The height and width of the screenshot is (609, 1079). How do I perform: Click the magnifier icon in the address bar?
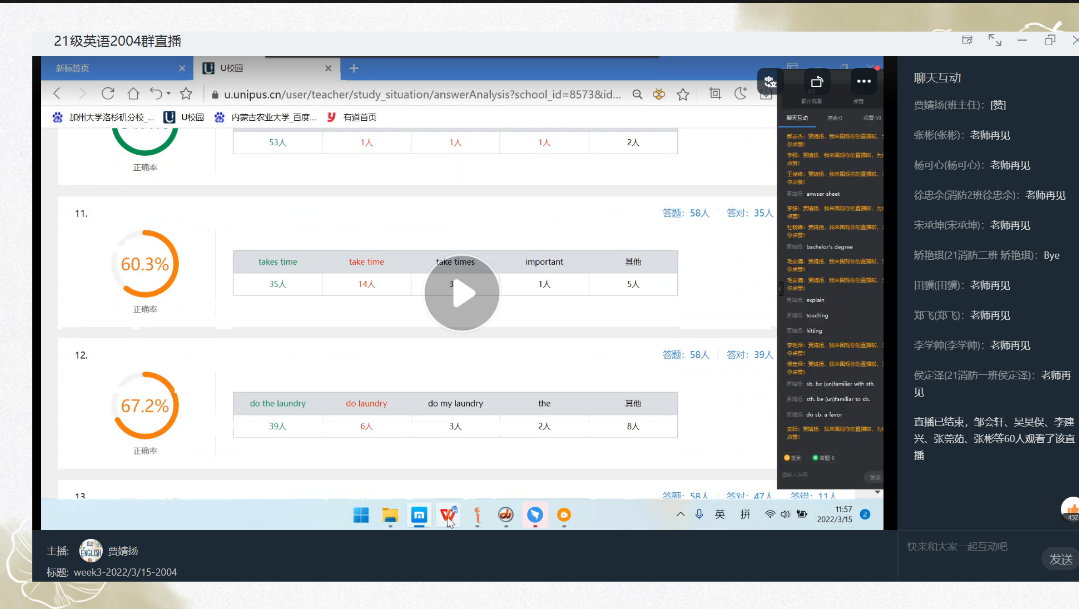[637, 94]
